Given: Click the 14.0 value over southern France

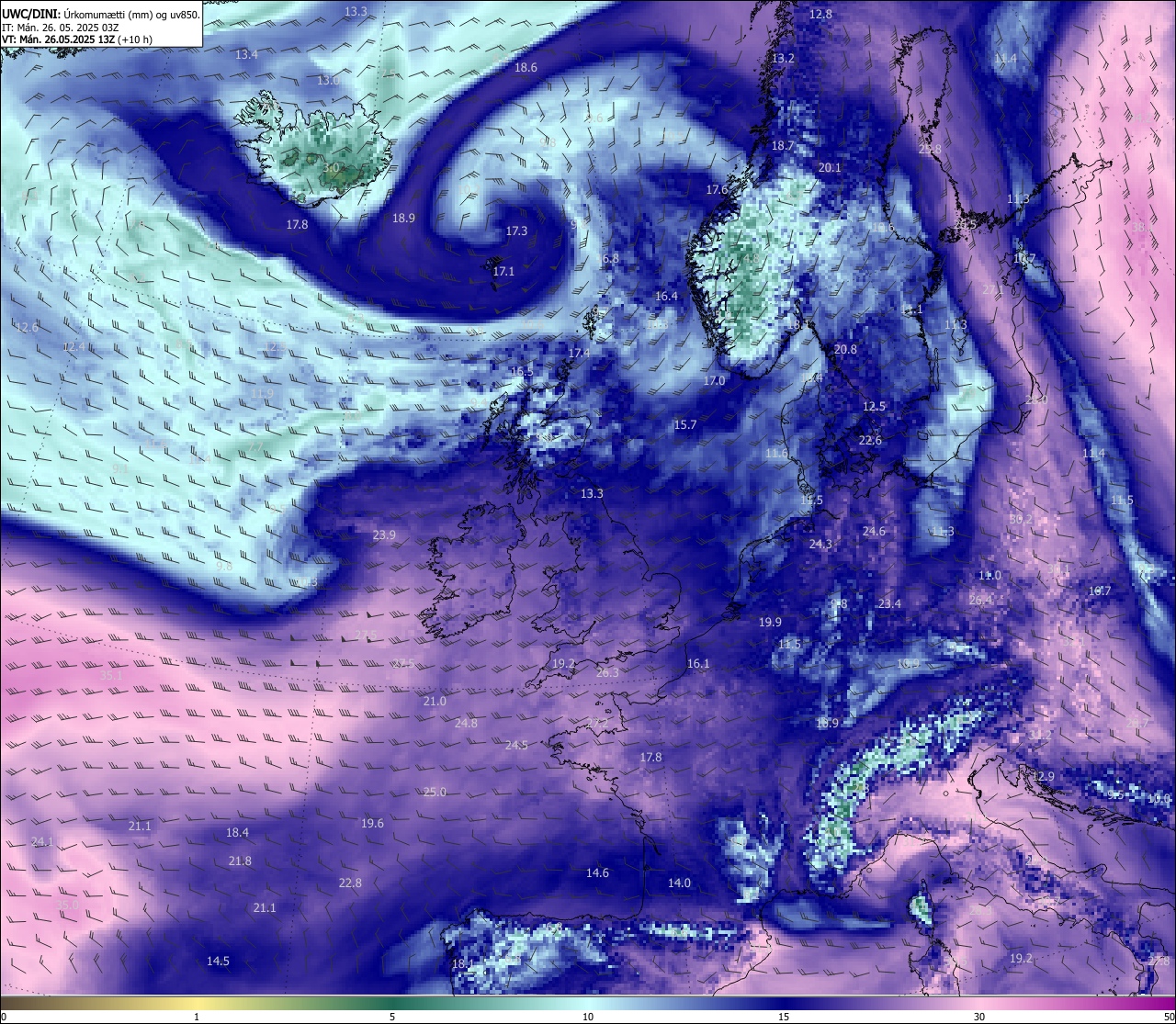Looking at the screenshot, I should [679, 883].
